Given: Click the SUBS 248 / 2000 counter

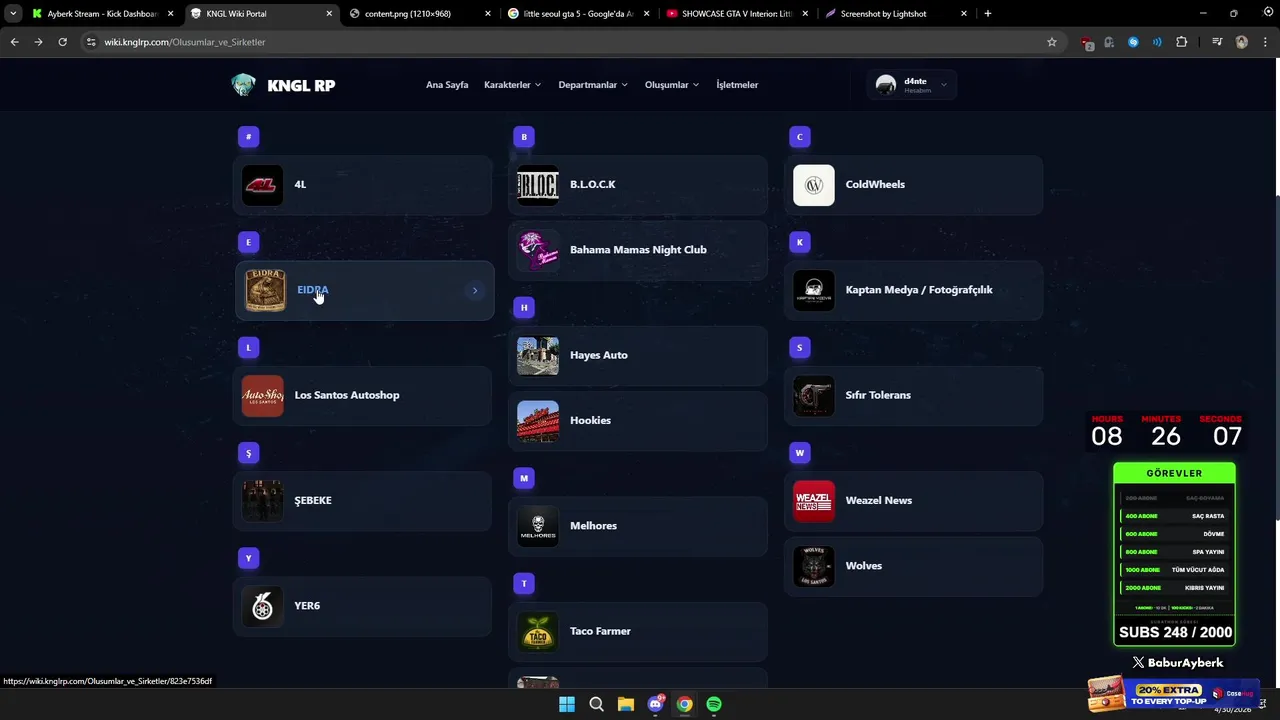Looking at the screenshot, I should pos(1175,632).
